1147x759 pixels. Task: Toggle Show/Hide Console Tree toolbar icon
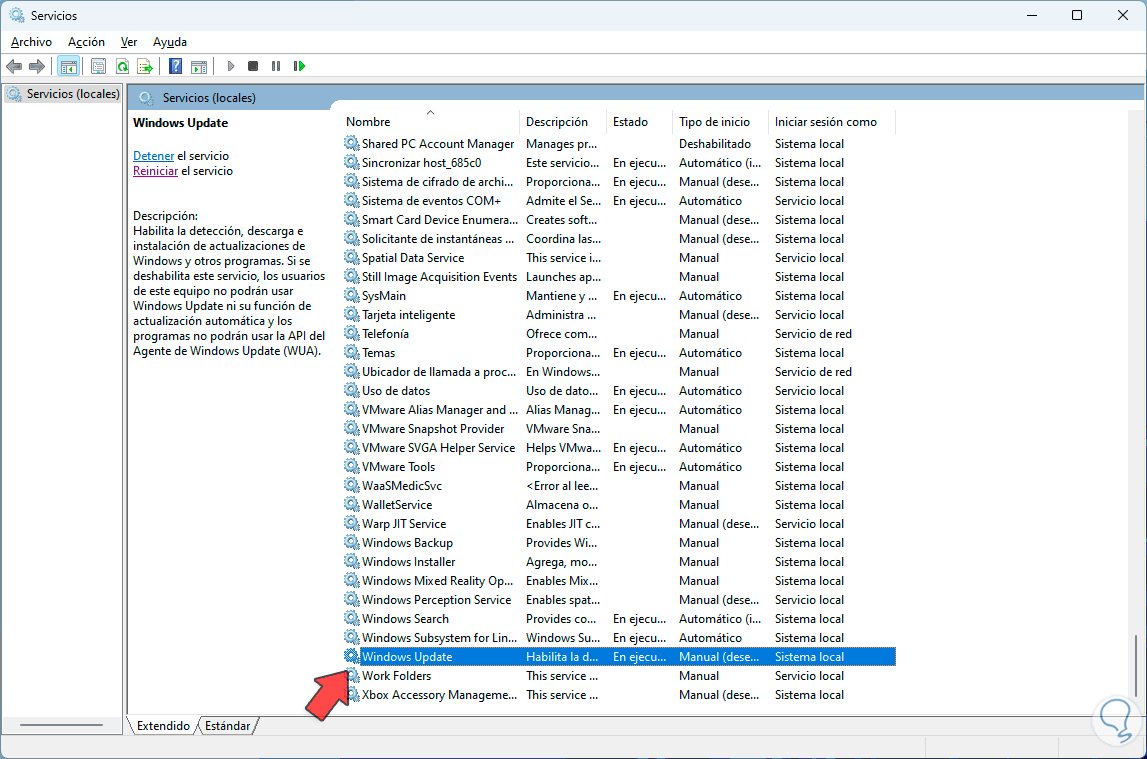(69, 67)
